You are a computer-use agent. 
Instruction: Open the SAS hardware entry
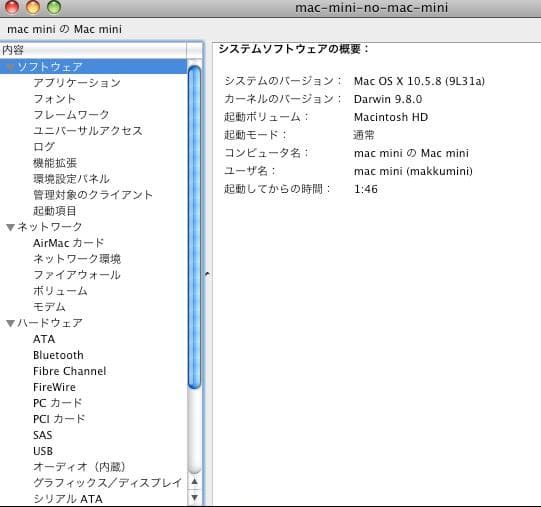(42, 435)
